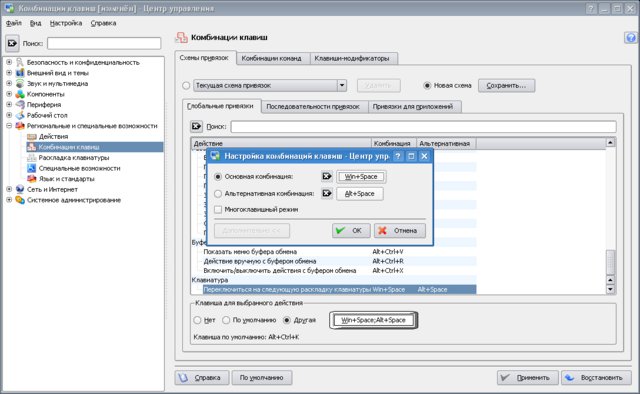This screenshot has height=394, width=640.
Task: Click the Security and Privacy category icon
Action: [20, 62]
